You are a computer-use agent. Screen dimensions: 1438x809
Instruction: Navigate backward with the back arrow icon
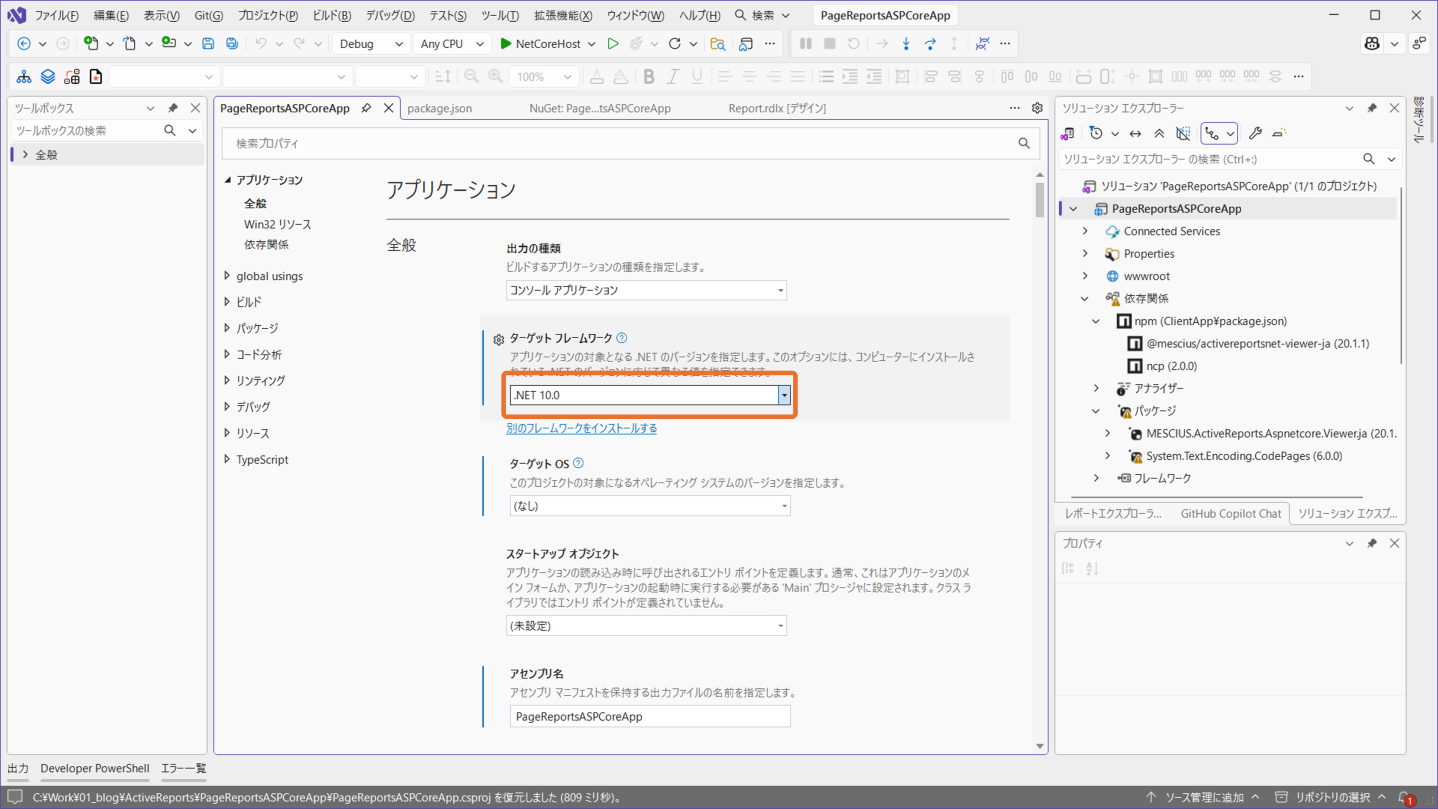(24, 44)
